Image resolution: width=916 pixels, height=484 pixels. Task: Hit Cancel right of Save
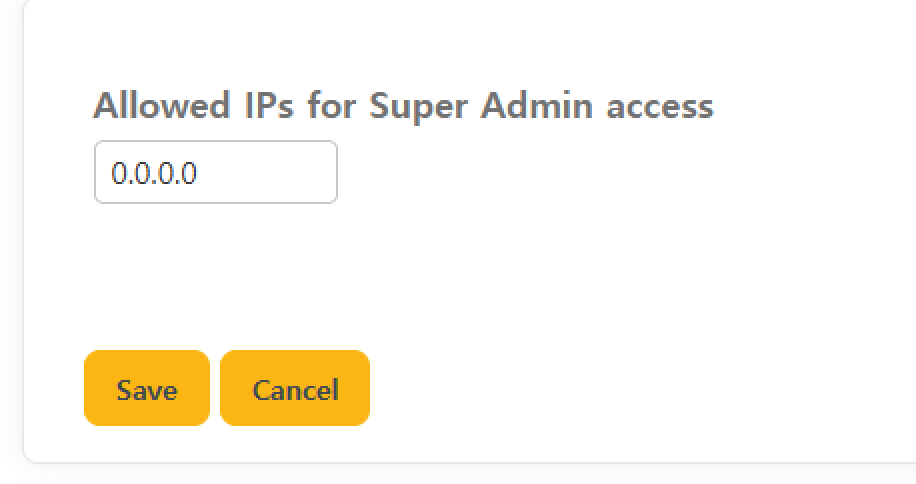[295, 388]
